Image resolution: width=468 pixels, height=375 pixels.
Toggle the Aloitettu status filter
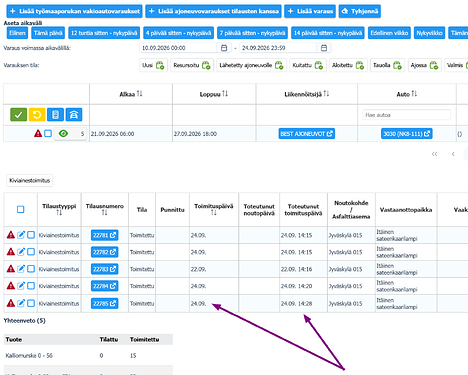click(348, 65)
